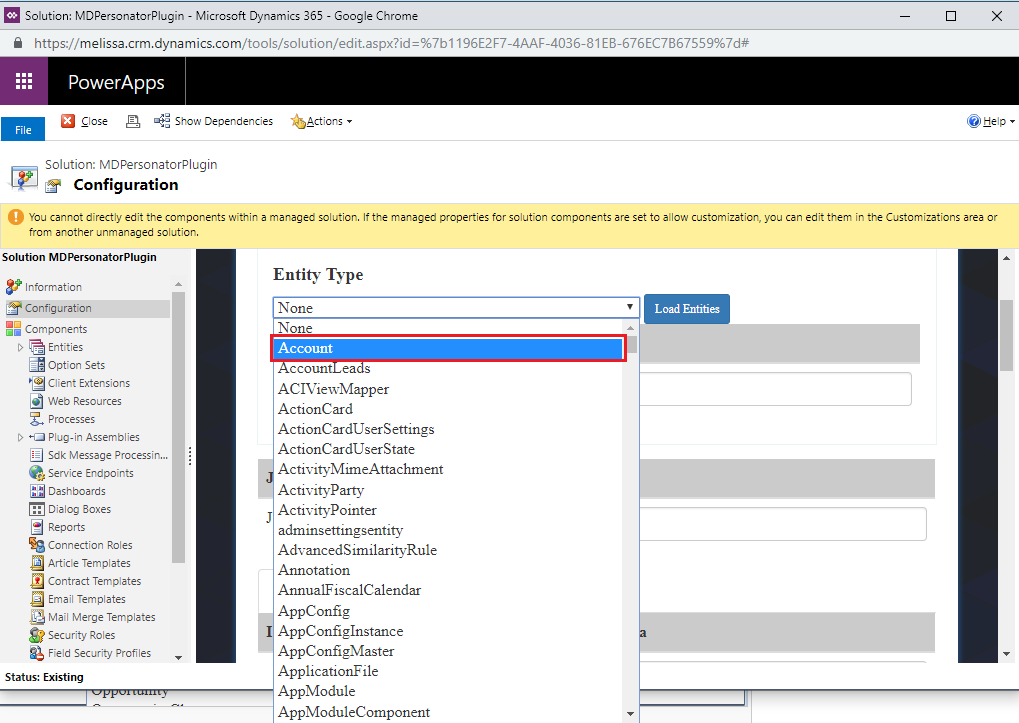
Task: Click sidebar tree scroll-down arrow
Action: tap(179, 657)
